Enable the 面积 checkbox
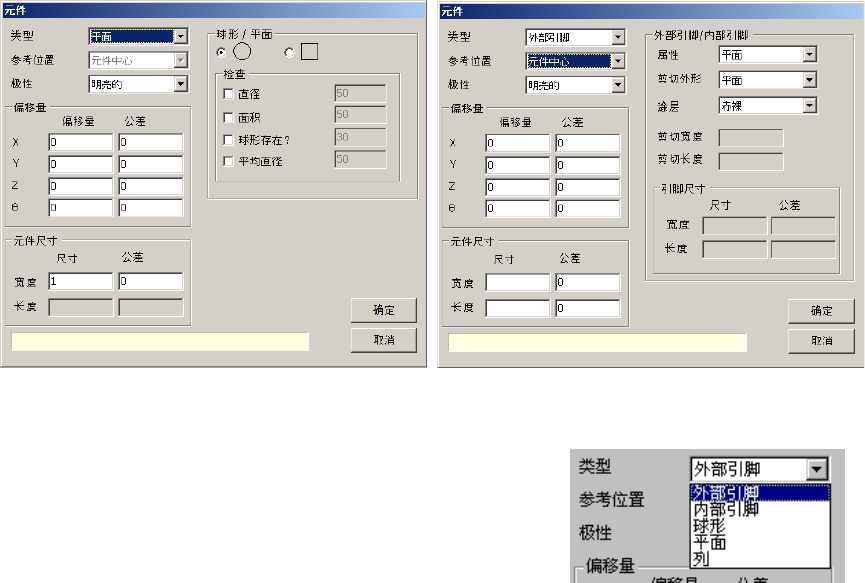This screenshot has width=865, height=583. [x=228, y=117]
